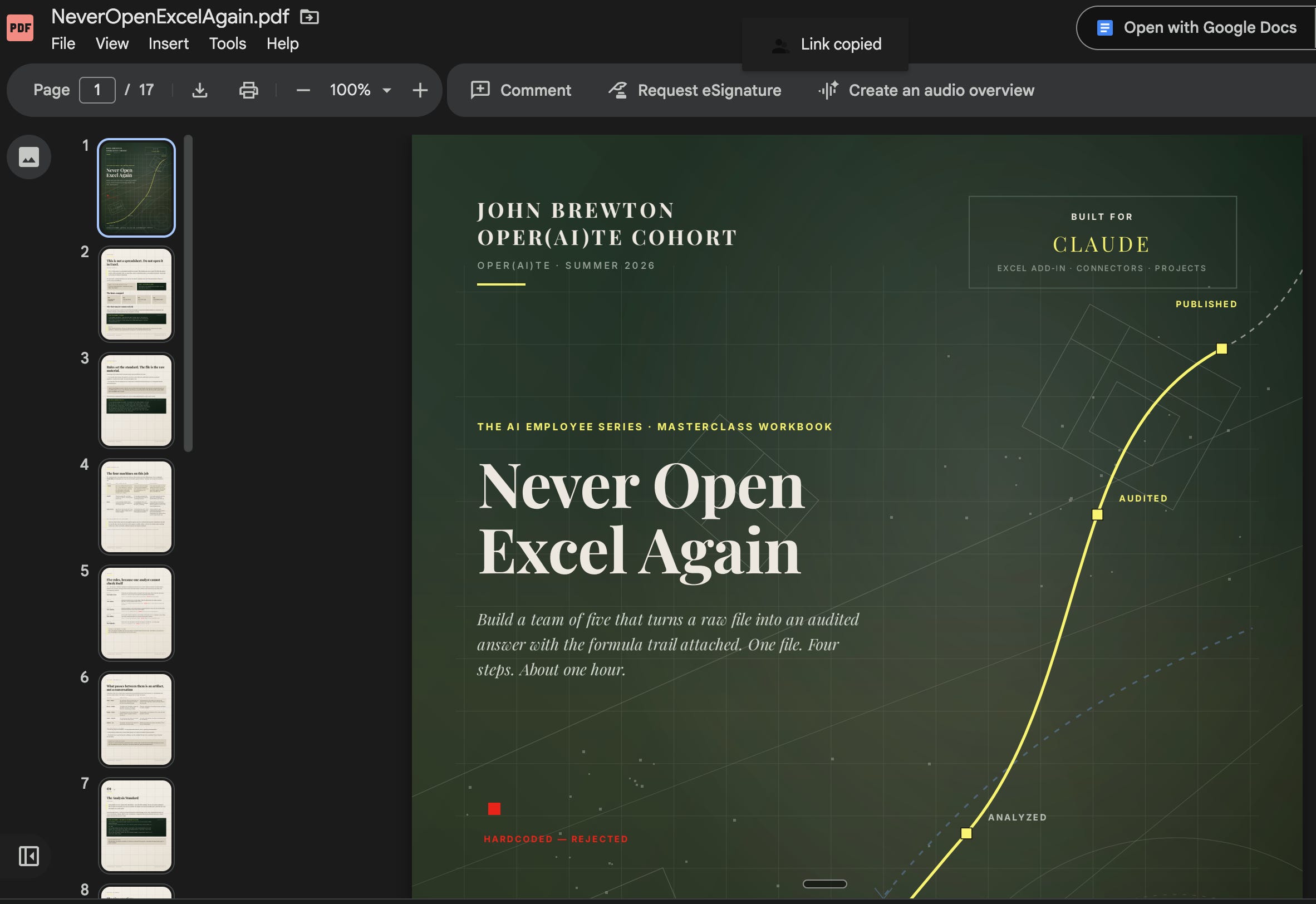Open the Help menu
The image size is (1316, 904).
(x=283, y=43)
